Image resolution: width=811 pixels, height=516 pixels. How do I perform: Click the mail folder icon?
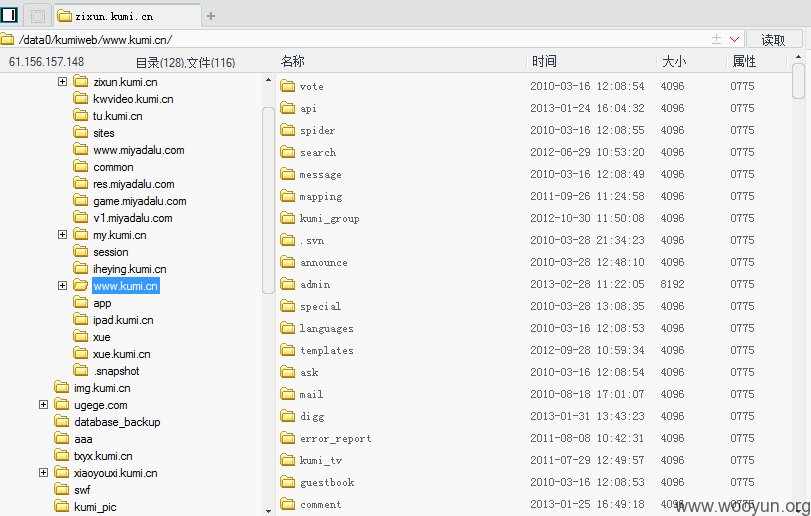(288, 394)
